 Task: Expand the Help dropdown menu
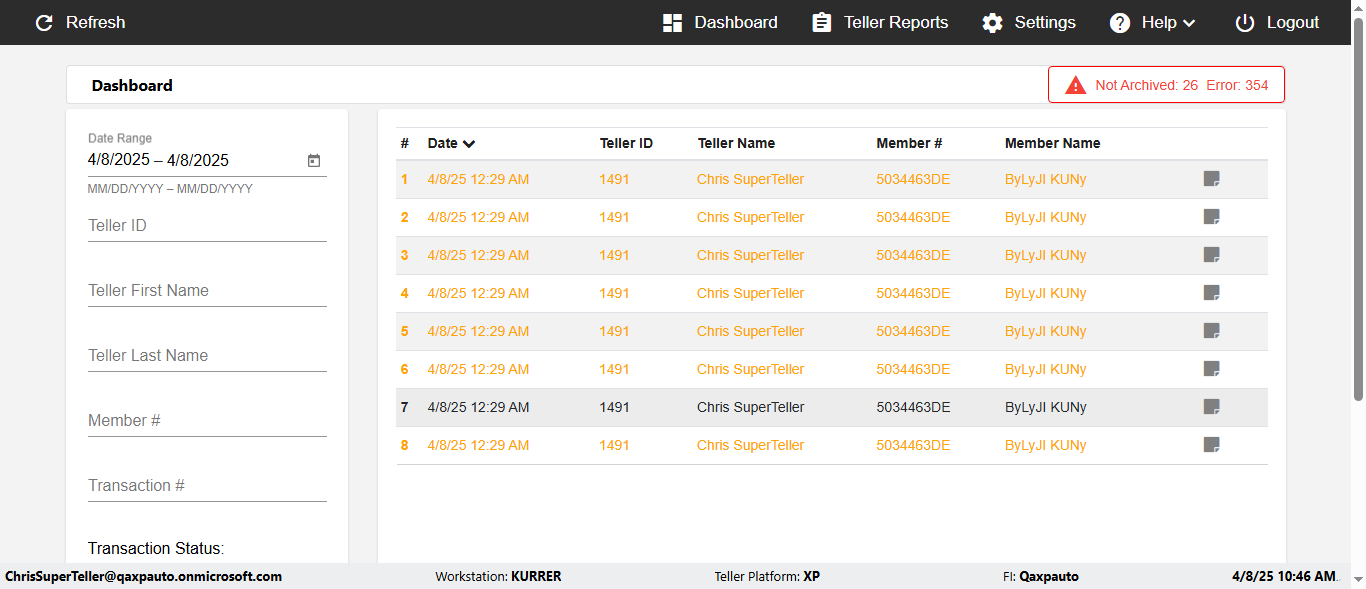point(1153,23)
